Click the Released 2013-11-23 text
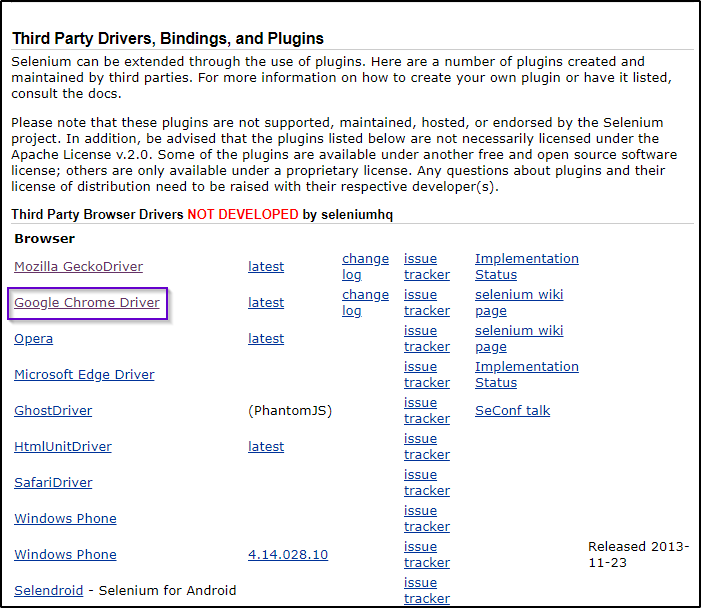The image size is (701, 608). 638,554
